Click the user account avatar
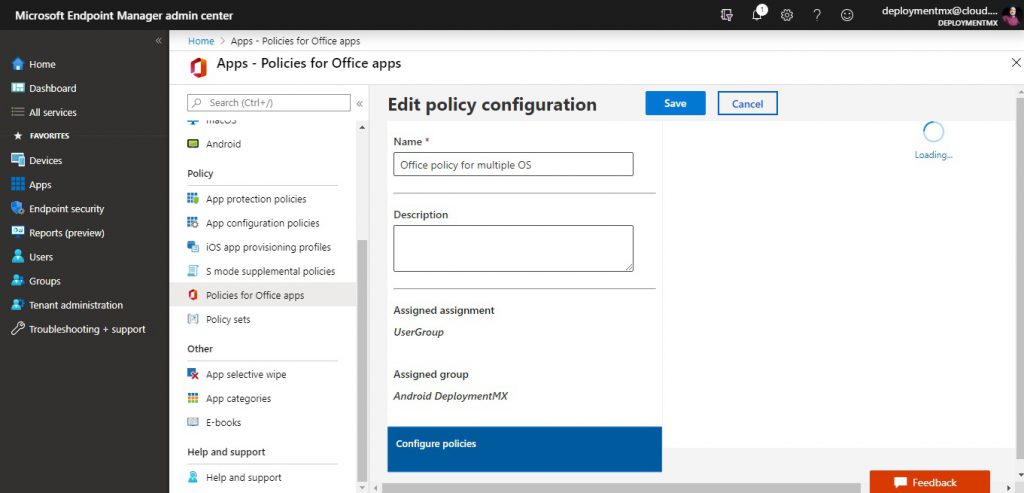This screenshot has width=1024, height=493. (1010, 15)
